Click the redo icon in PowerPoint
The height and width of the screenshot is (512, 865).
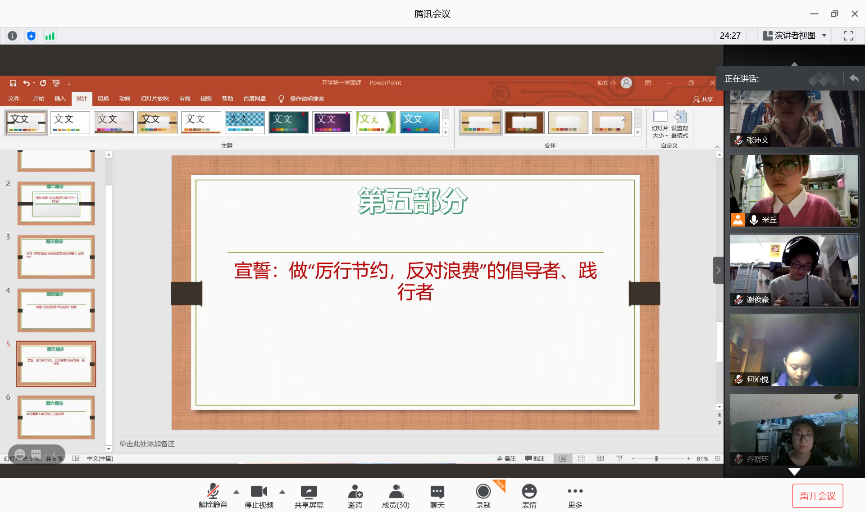42,83
